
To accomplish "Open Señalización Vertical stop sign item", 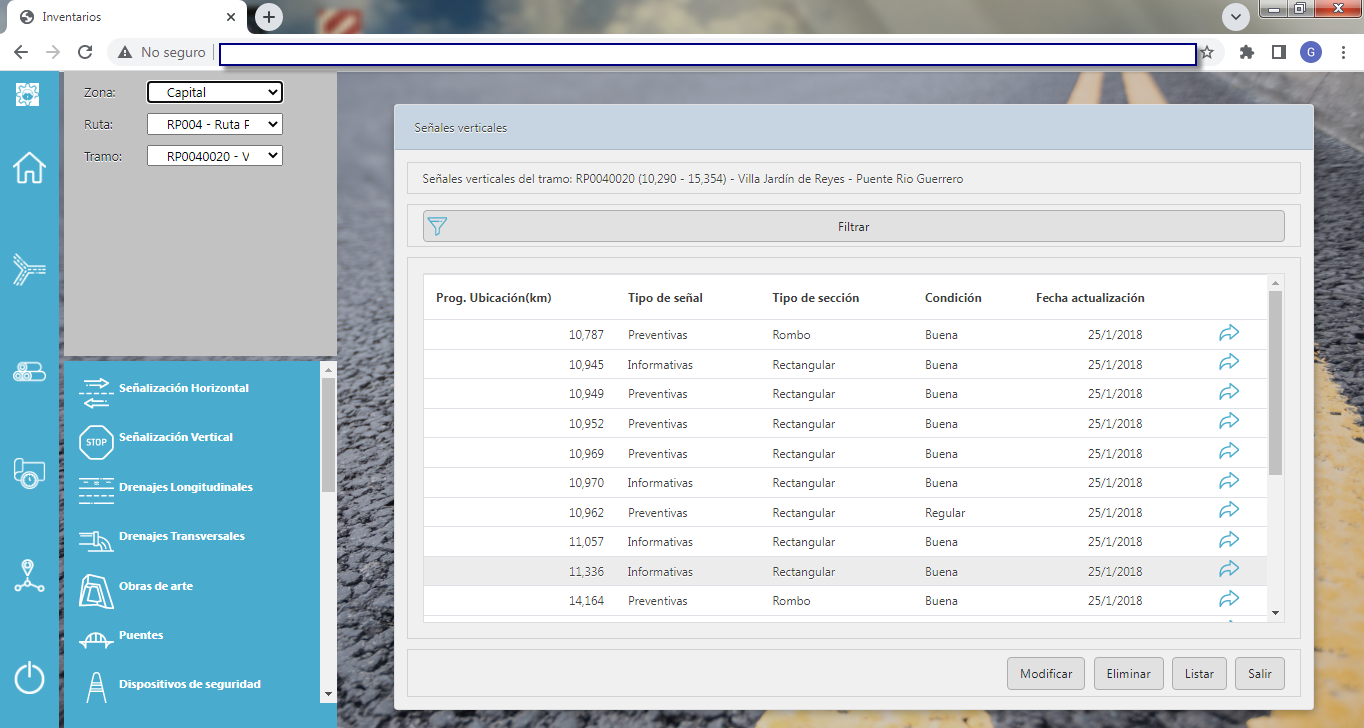I will 175,438.
